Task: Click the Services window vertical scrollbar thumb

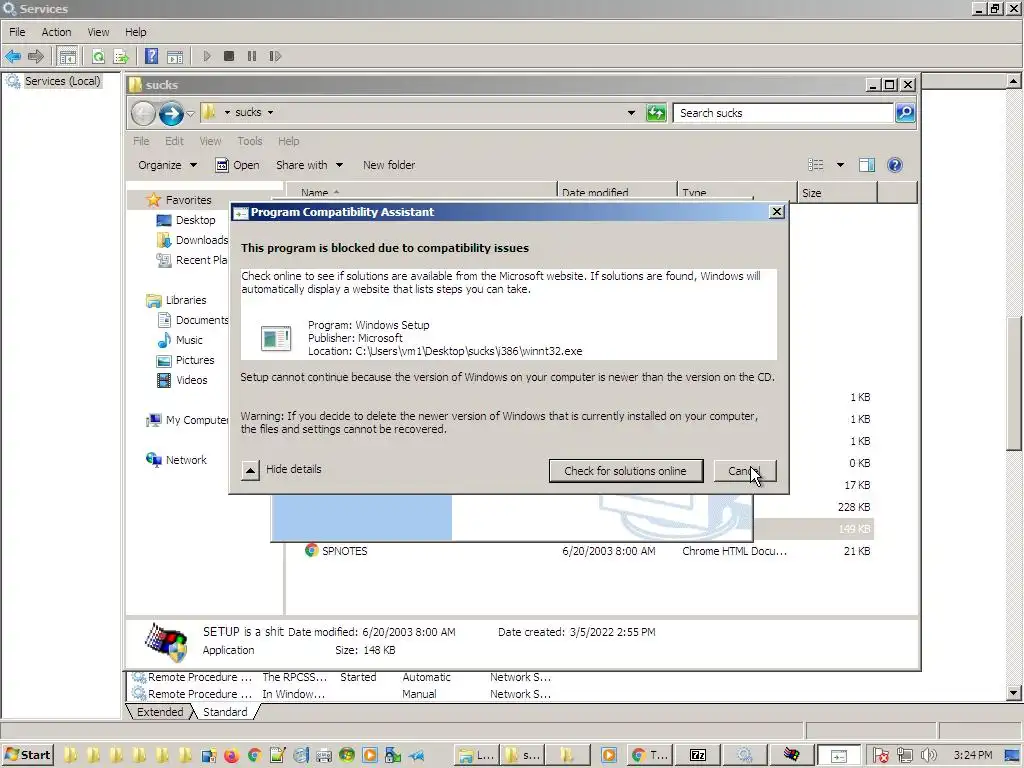Action: 1014,383
